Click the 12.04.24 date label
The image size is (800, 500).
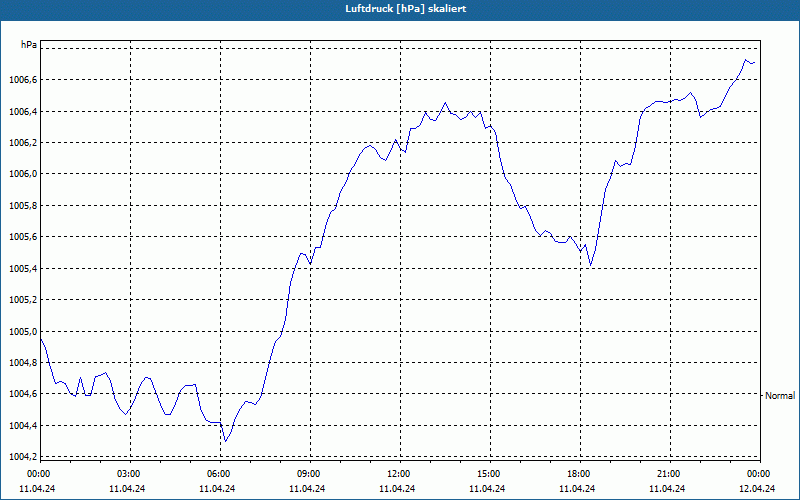click(757, 488)
